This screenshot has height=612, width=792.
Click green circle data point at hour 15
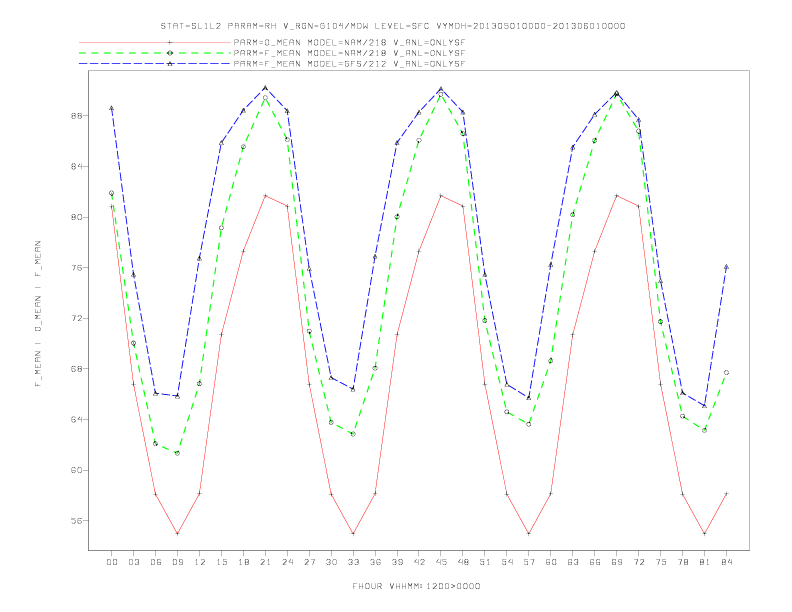pos(221,228)
